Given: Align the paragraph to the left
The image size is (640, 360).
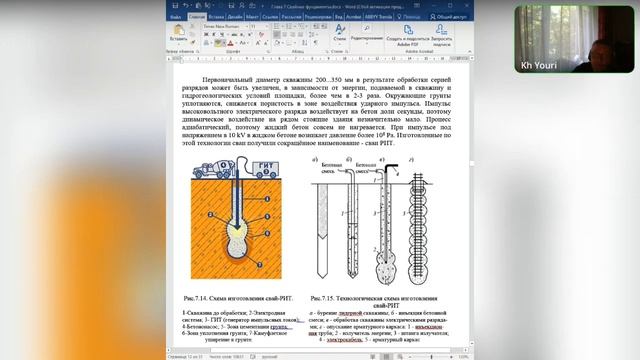Looking at the screenshot, I should [x=277, y=34].
